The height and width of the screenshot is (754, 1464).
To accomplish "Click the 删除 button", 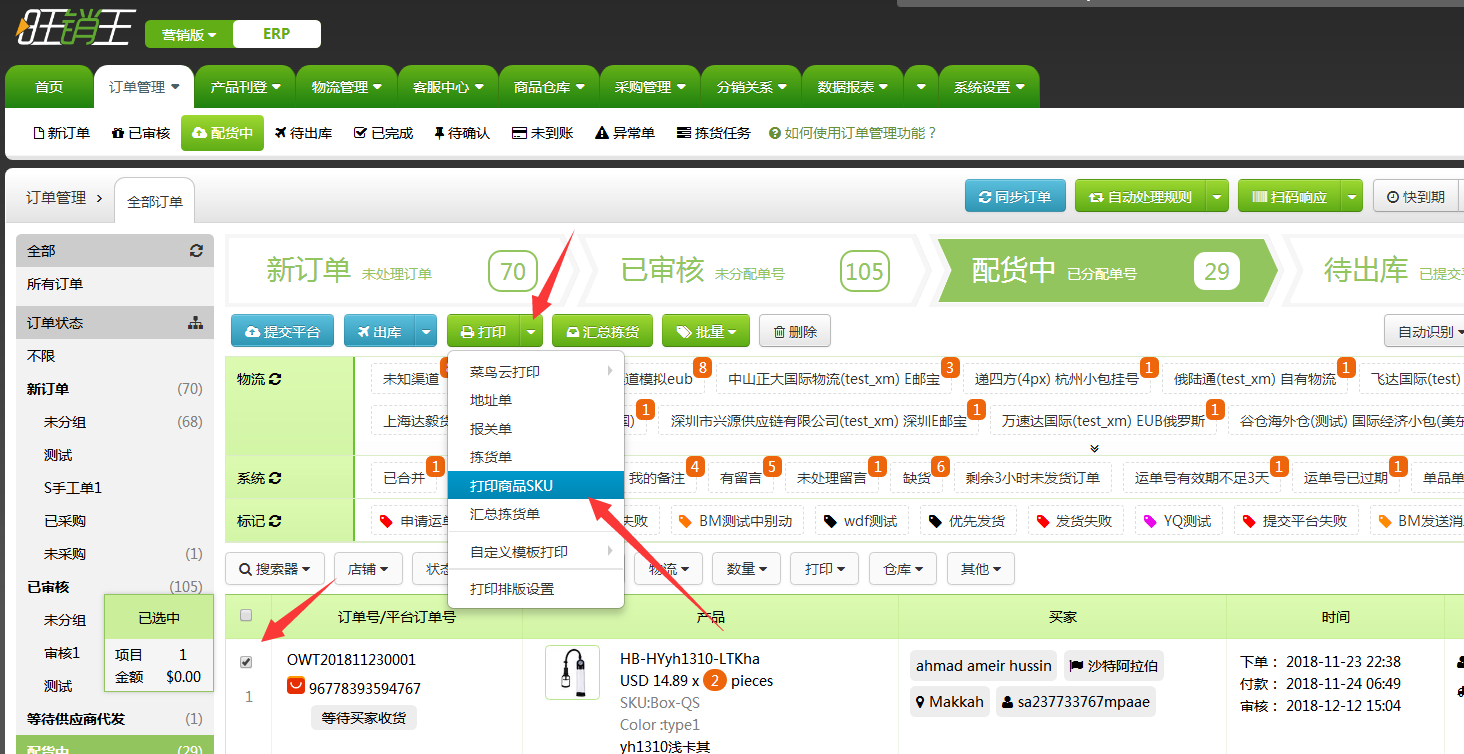I will tap(795, 332).
